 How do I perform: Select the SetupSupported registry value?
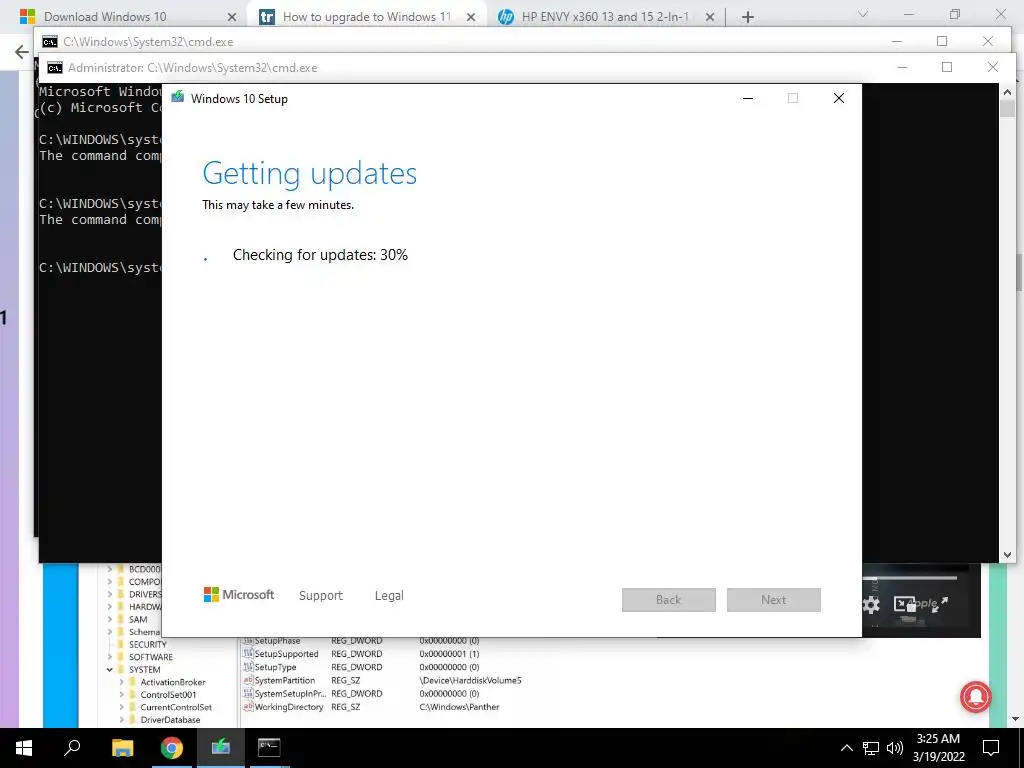point(286,654)
